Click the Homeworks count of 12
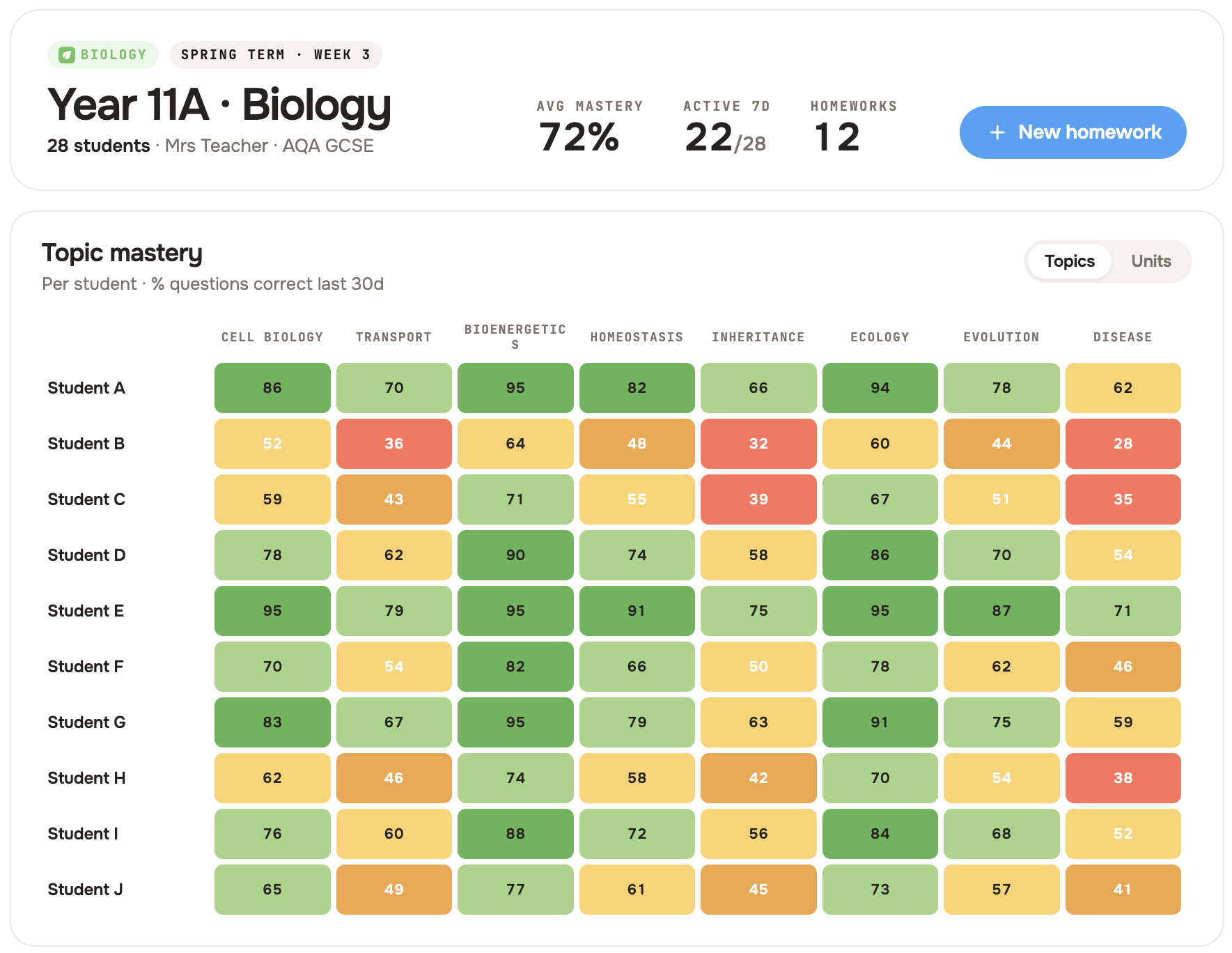The height and width of the screenshot is (953, 1232). (x=837, y=137)
